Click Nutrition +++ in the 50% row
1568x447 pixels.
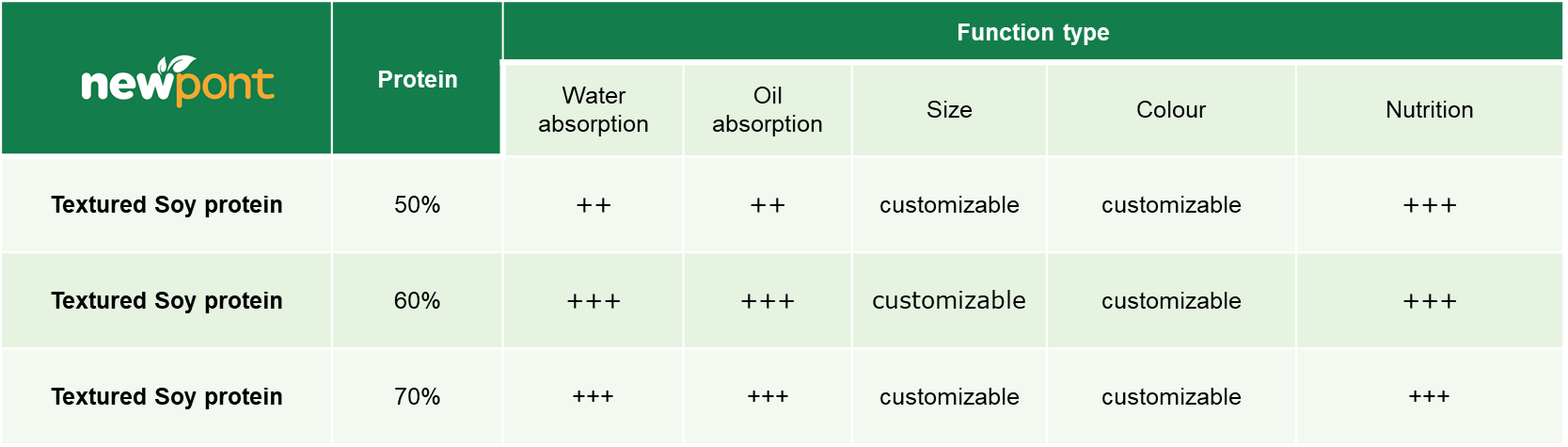pyautogui.click(x=1430, y=205)
